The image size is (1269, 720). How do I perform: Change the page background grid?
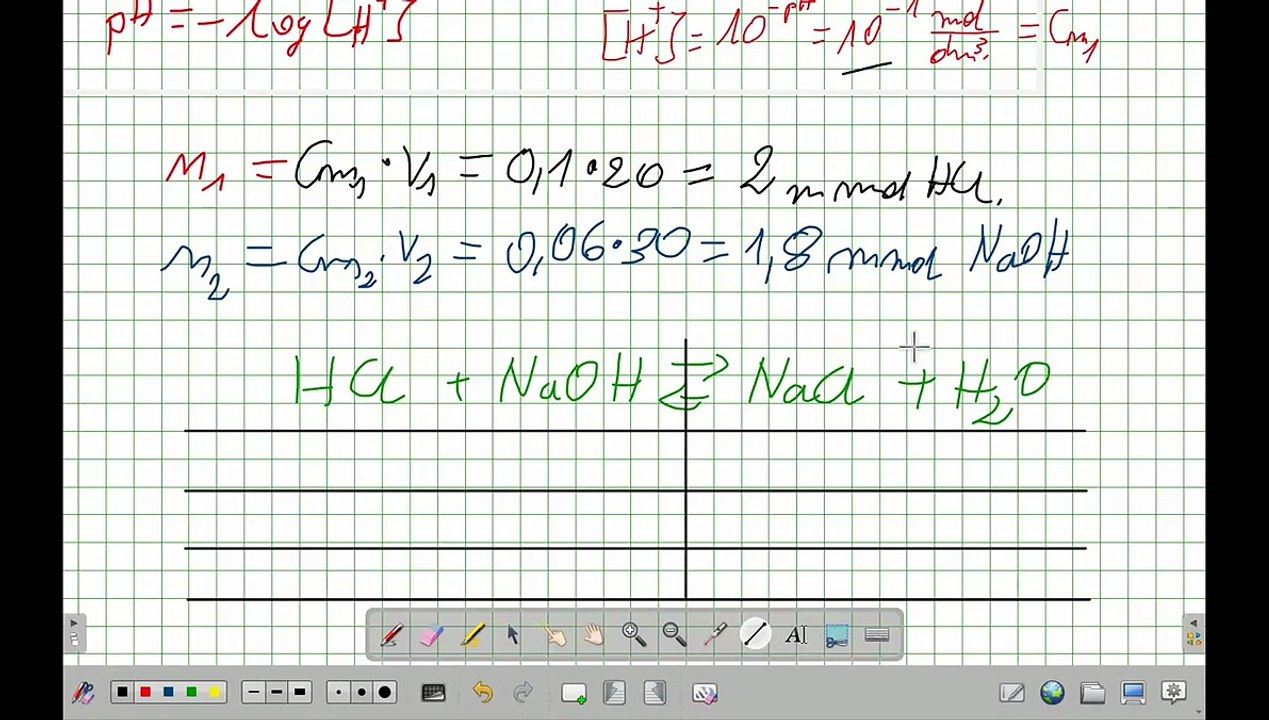pos(433,692)
